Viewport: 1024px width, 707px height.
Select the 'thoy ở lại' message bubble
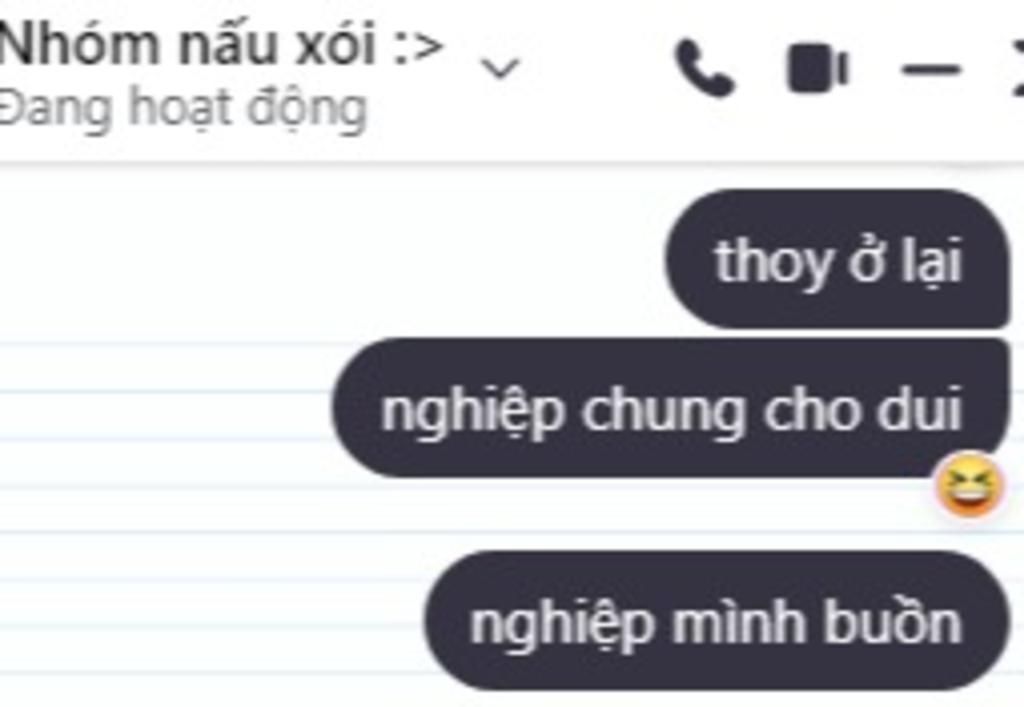838,259
